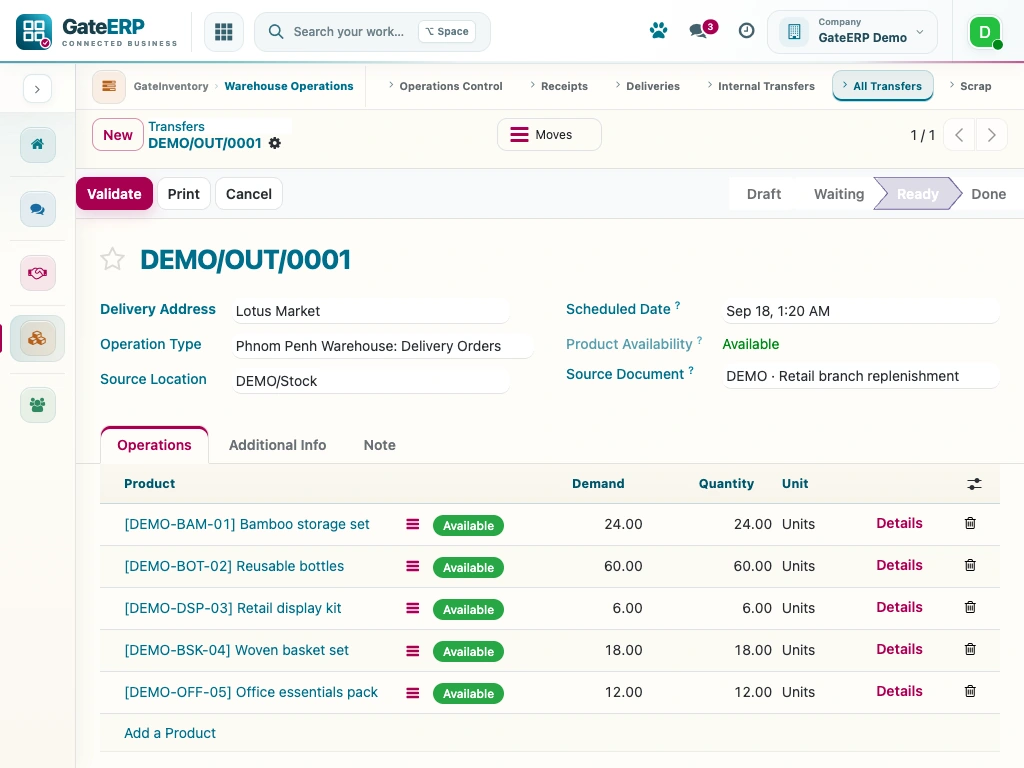Expand the left sidebar arrow

pos(37,89)
